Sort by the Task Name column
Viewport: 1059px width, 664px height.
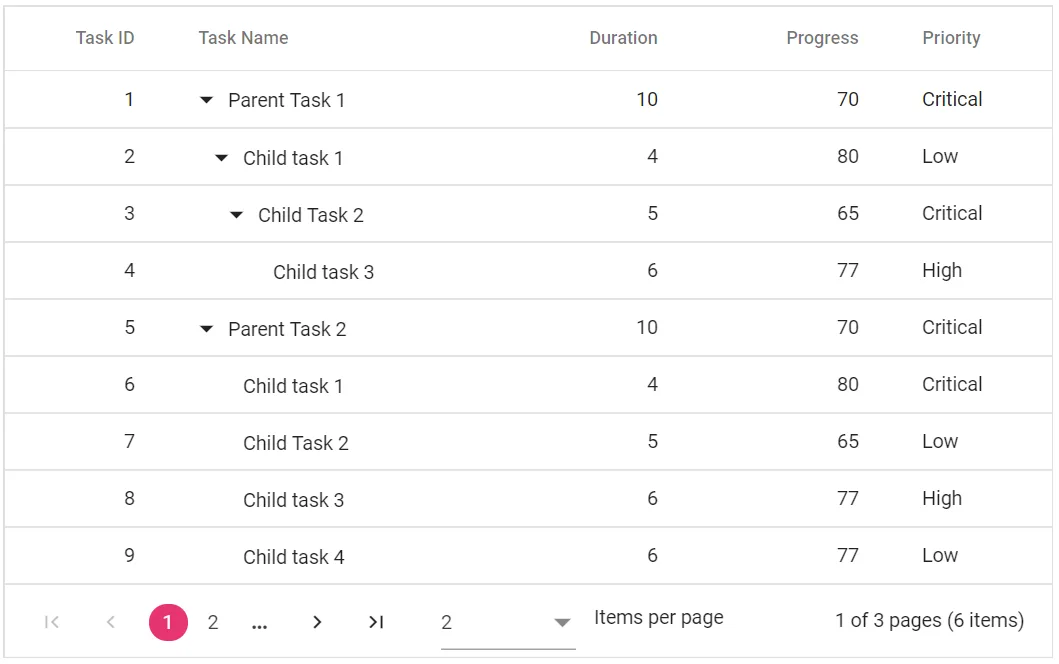[x=243, y=37]
